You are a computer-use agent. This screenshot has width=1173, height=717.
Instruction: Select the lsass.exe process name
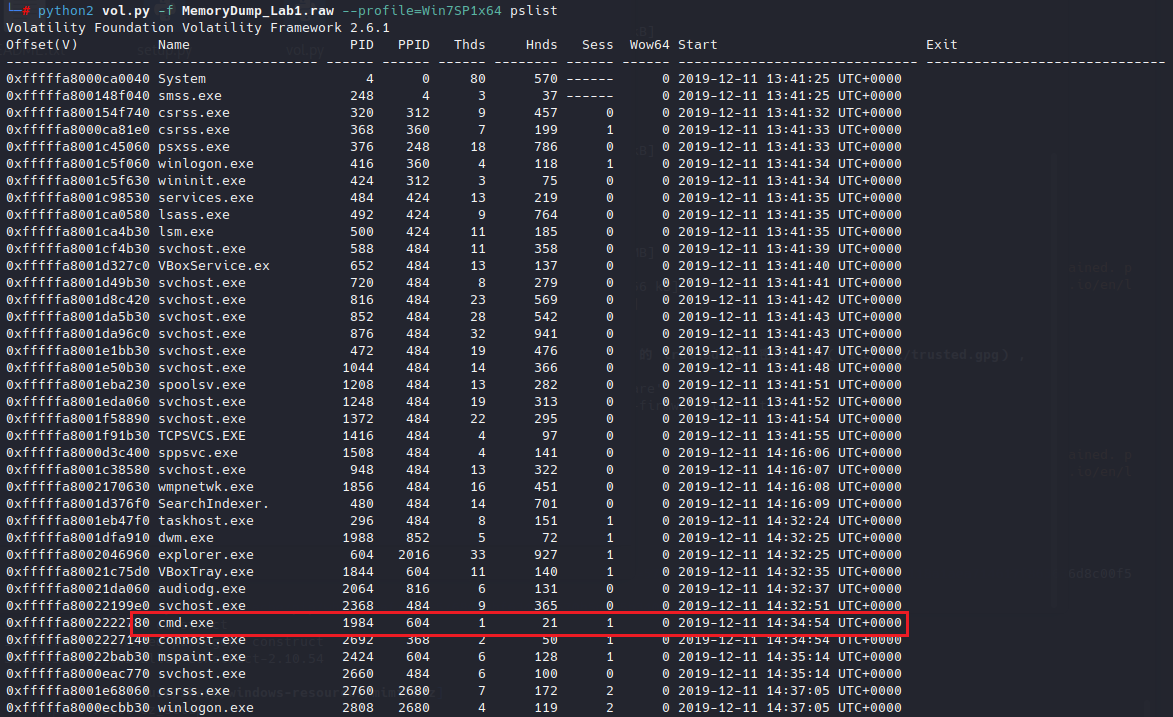(x=194, y=215)
